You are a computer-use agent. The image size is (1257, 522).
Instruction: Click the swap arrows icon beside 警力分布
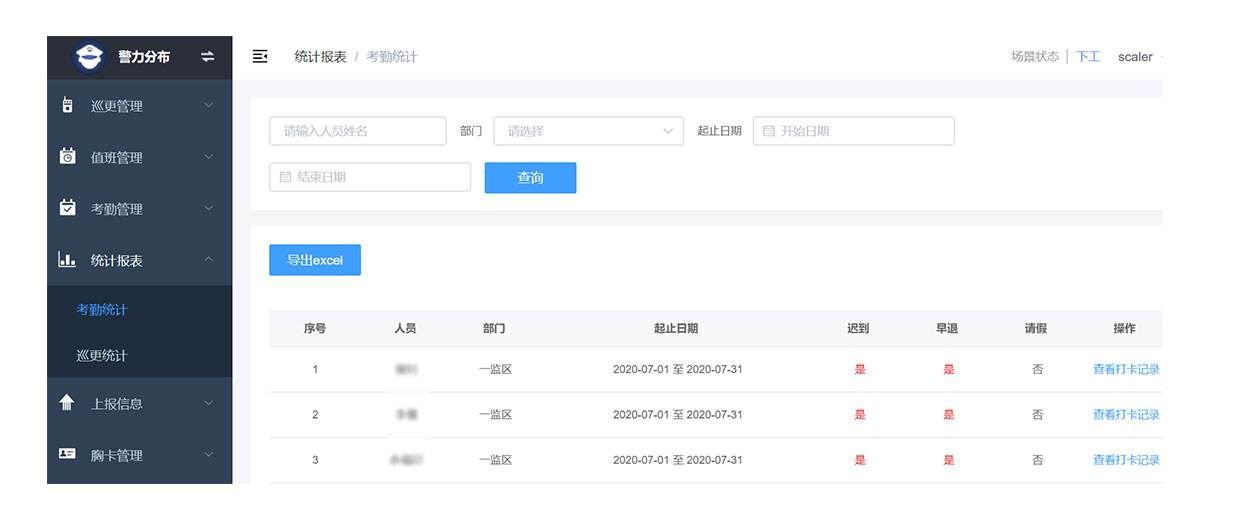[208, 57]
